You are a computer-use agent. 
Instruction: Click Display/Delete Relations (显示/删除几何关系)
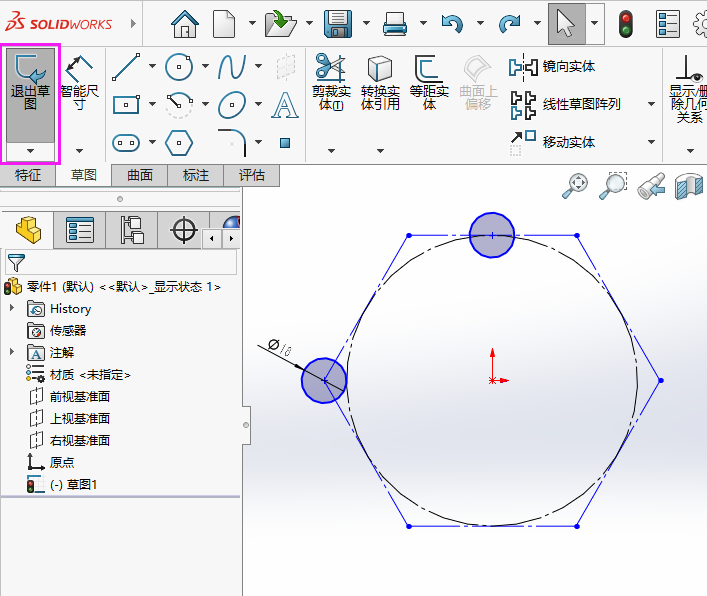tap(688, 88)
